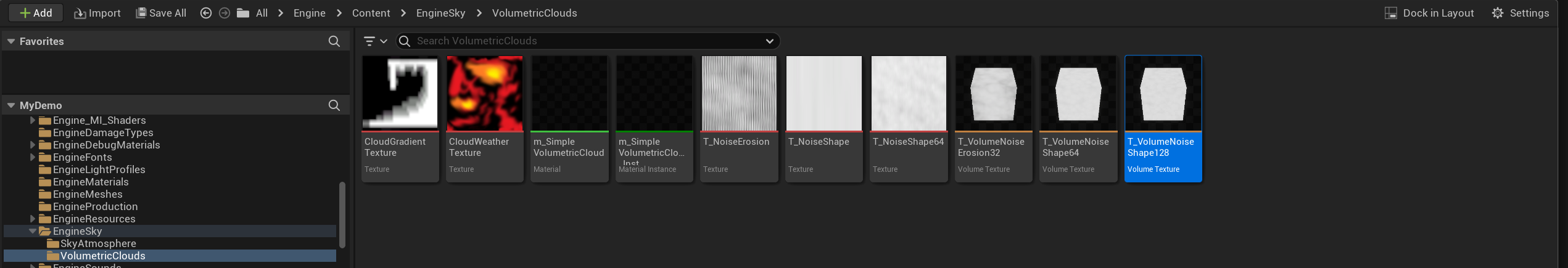Expand the EngineFonts folder
Image resolution: width=1568 pixels, height=268 pixels.
33,157
